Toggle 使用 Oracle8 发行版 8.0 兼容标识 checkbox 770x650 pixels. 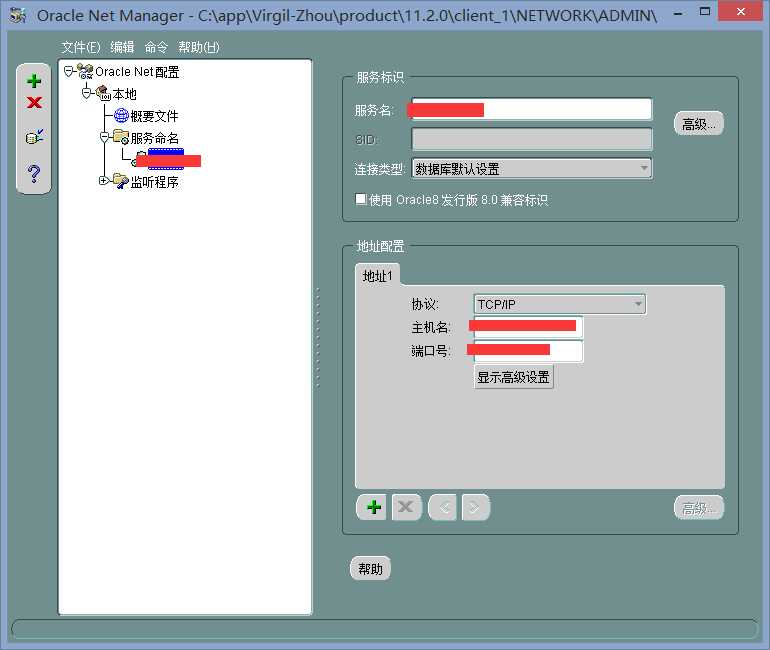tap(361, 199)
